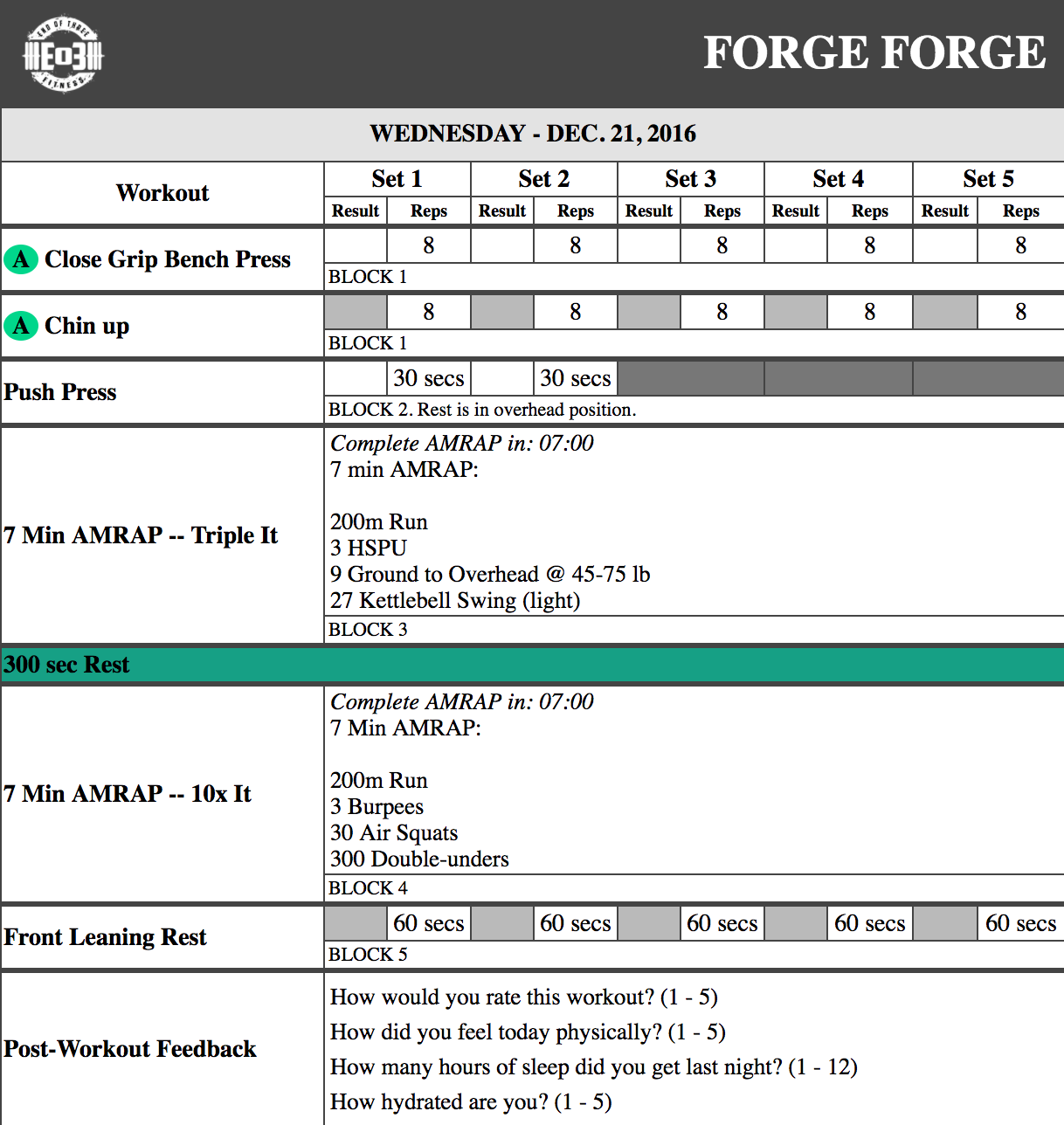1064x1125 pixels.
Task: Click the Close Grip Bench Press exercise name
Action: [168, 259]
